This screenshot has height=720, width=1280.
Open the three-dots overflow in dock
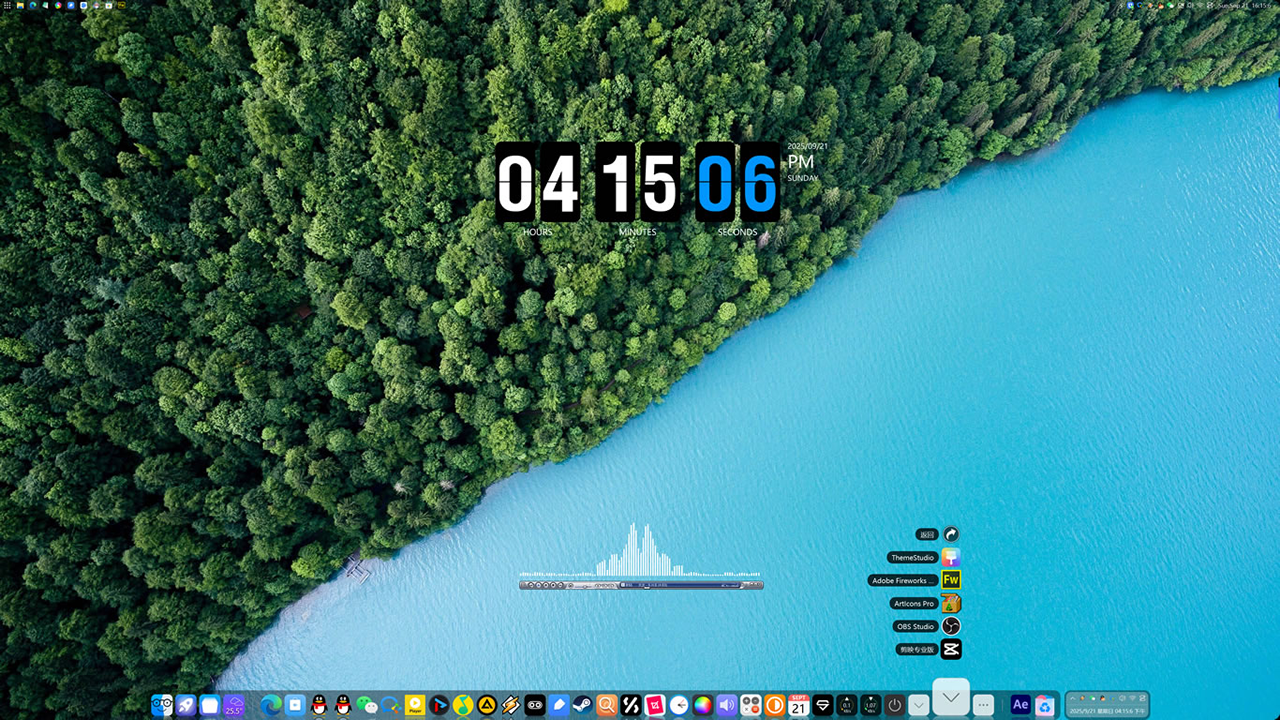point(983,705)
